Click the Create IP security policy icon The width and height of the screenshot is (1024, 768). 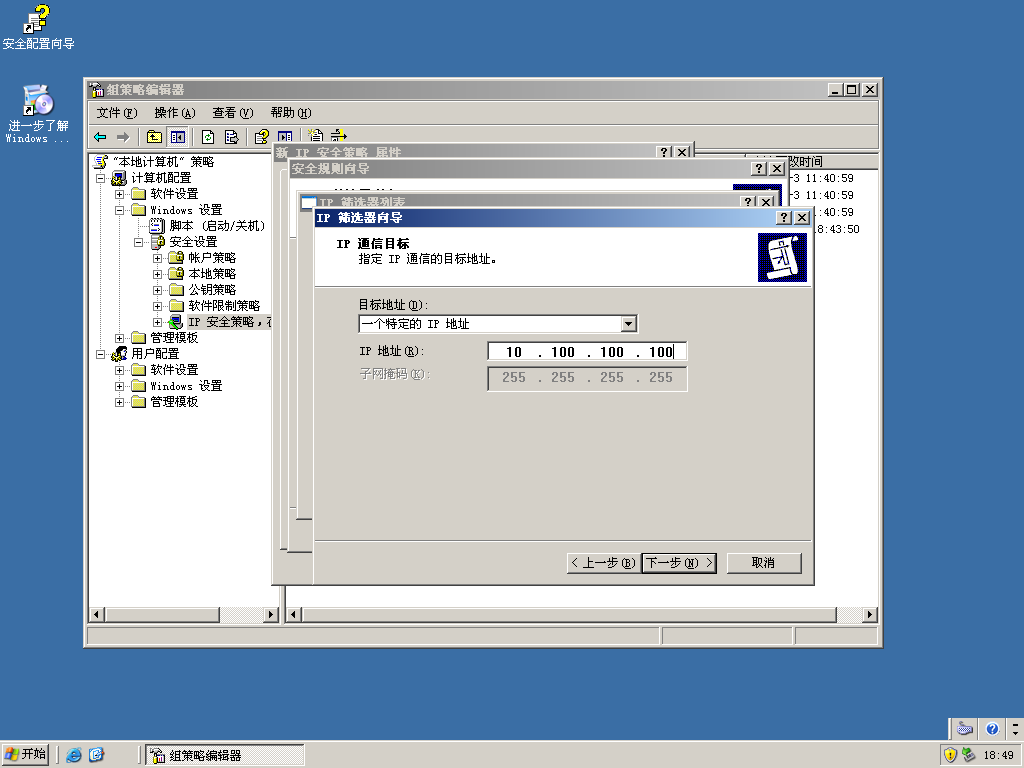click(315, 135)
